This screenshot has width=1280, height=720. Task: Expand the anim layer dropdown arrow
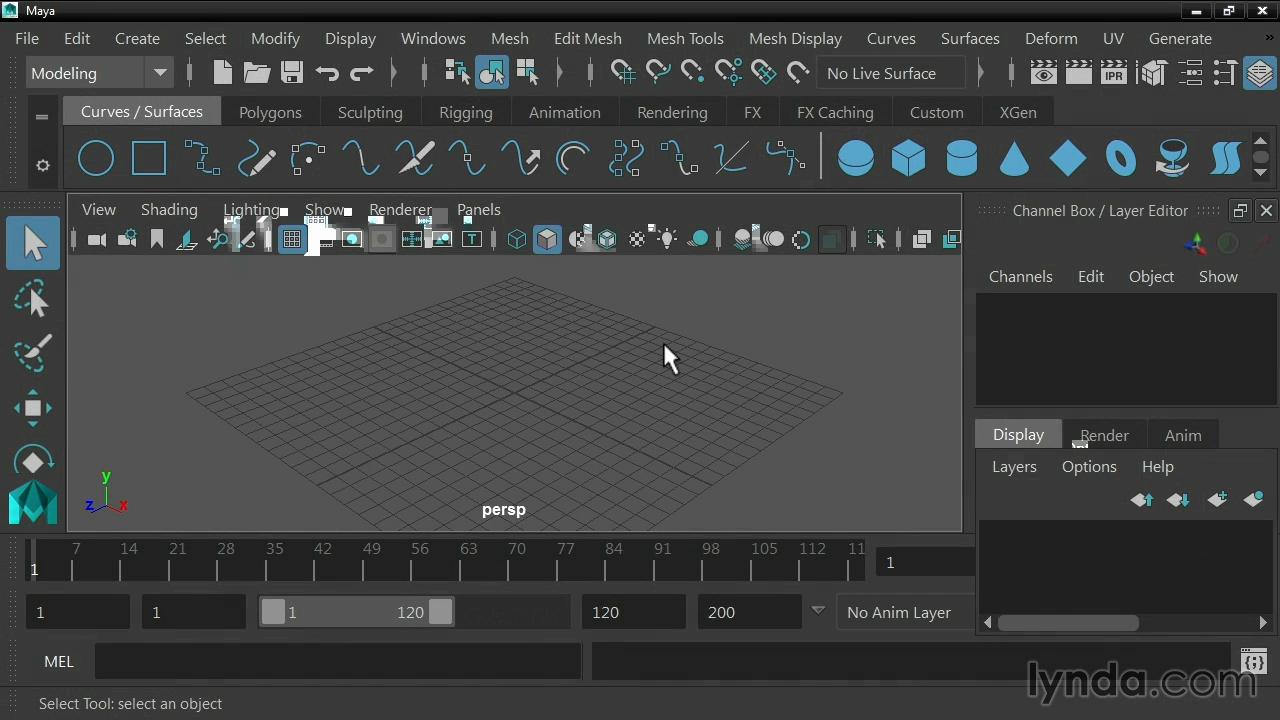818,611
